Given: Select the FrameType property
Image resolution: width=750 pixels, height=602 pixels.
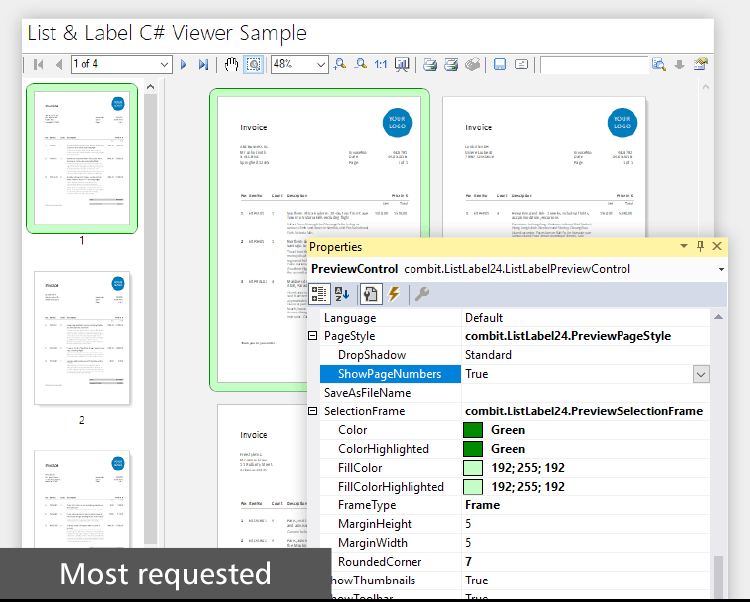Looking at the screenshot, I should [390, 505].
